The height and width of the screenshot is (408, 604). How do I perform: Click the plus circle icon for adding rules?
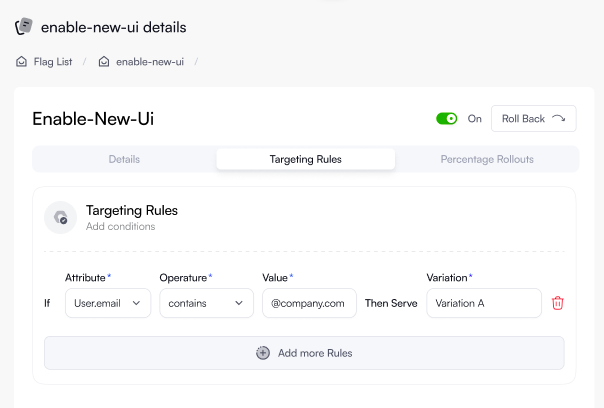click(263, 353)
